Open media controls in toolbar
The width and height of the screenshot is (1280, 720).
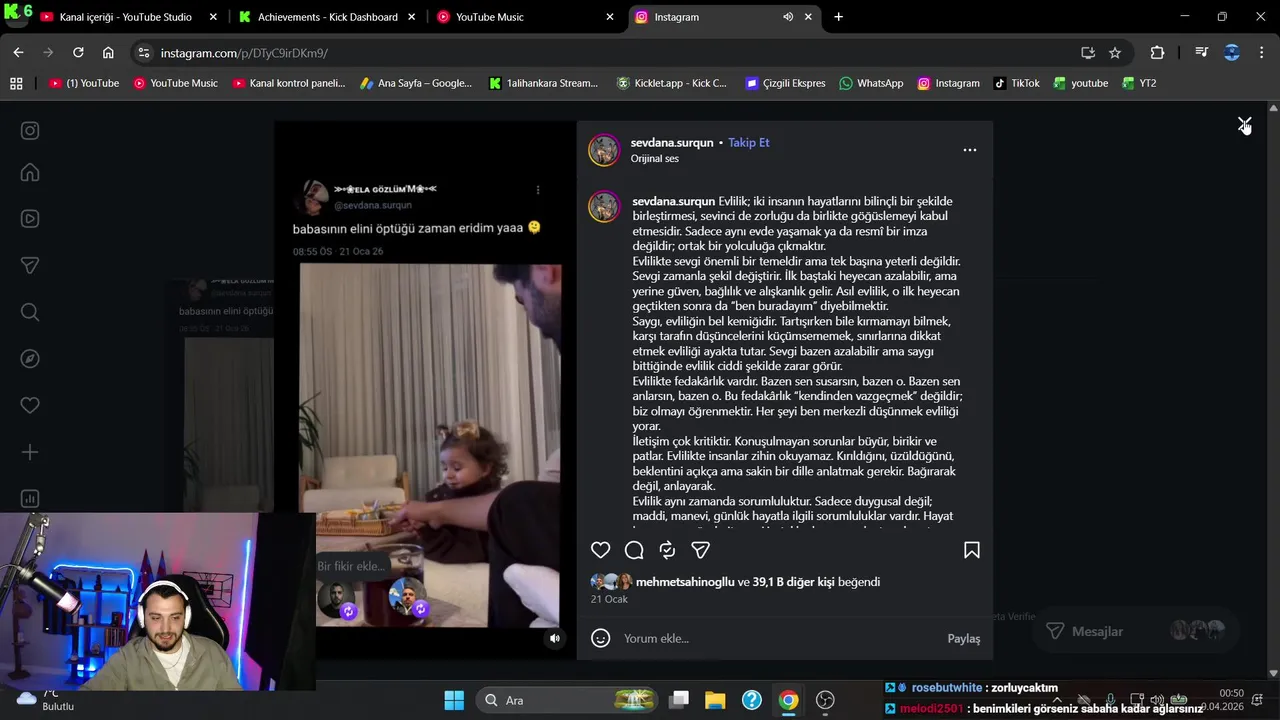1202,53
